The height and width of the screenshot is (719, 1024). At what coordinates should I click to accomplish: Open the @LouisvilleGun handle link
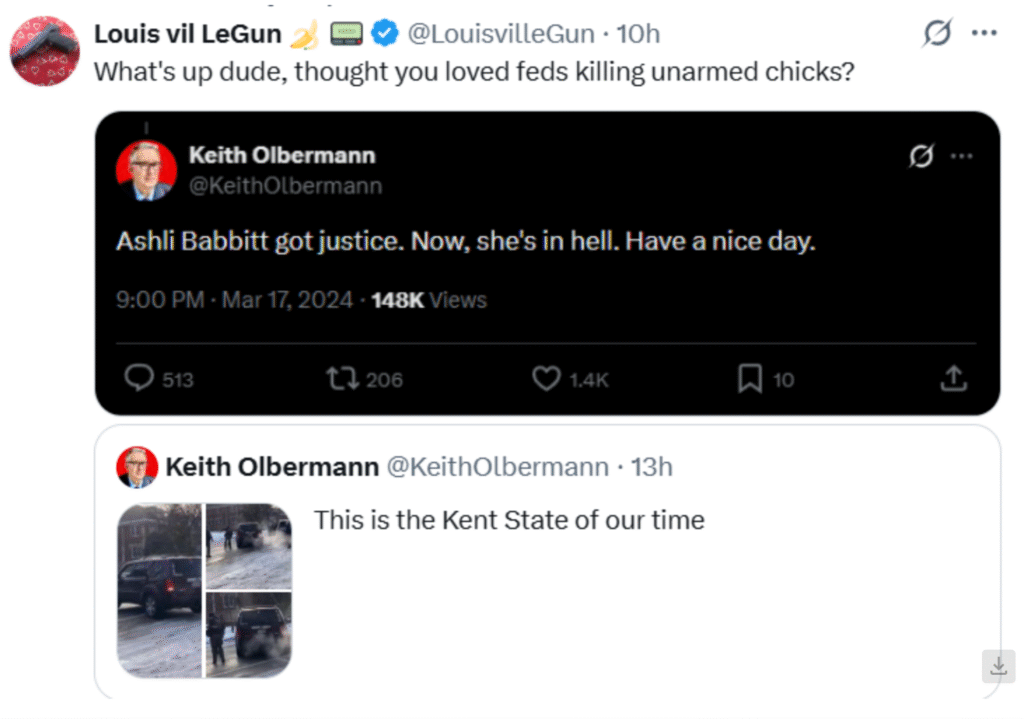pyautogui.click(x=499, y=34)
